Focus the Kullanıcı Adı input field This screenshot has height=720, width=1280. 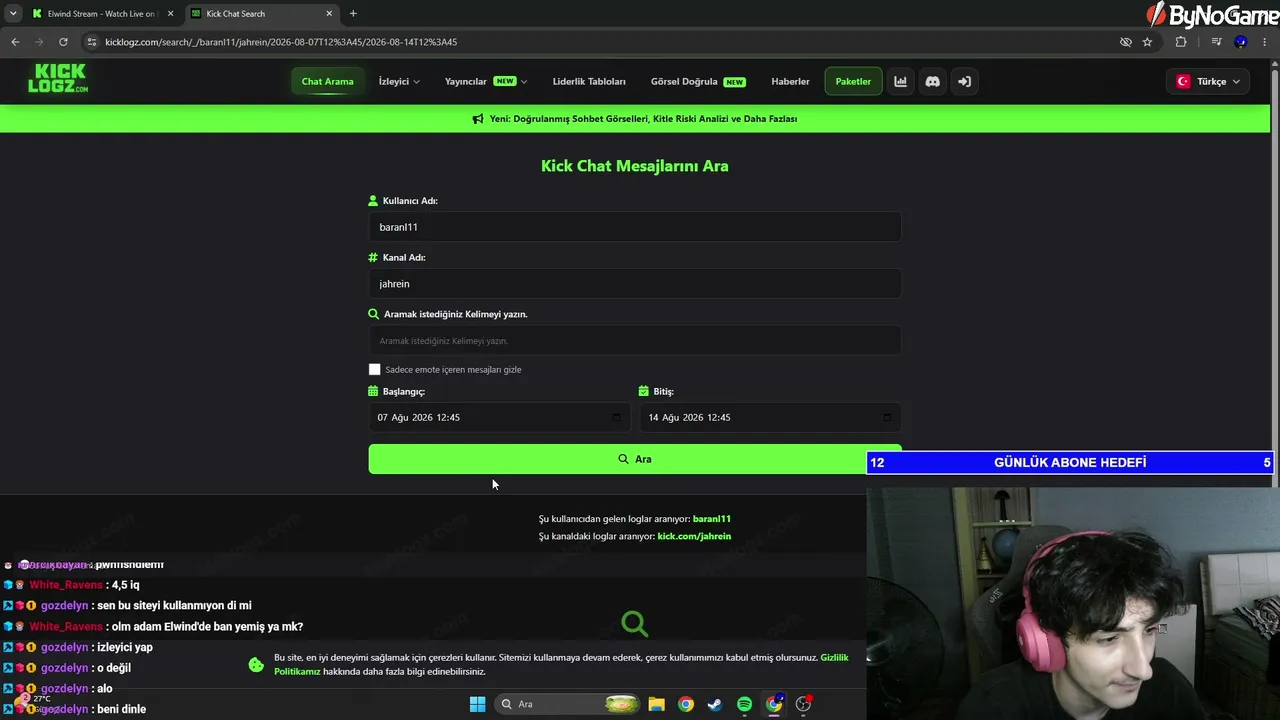point(635,227)
